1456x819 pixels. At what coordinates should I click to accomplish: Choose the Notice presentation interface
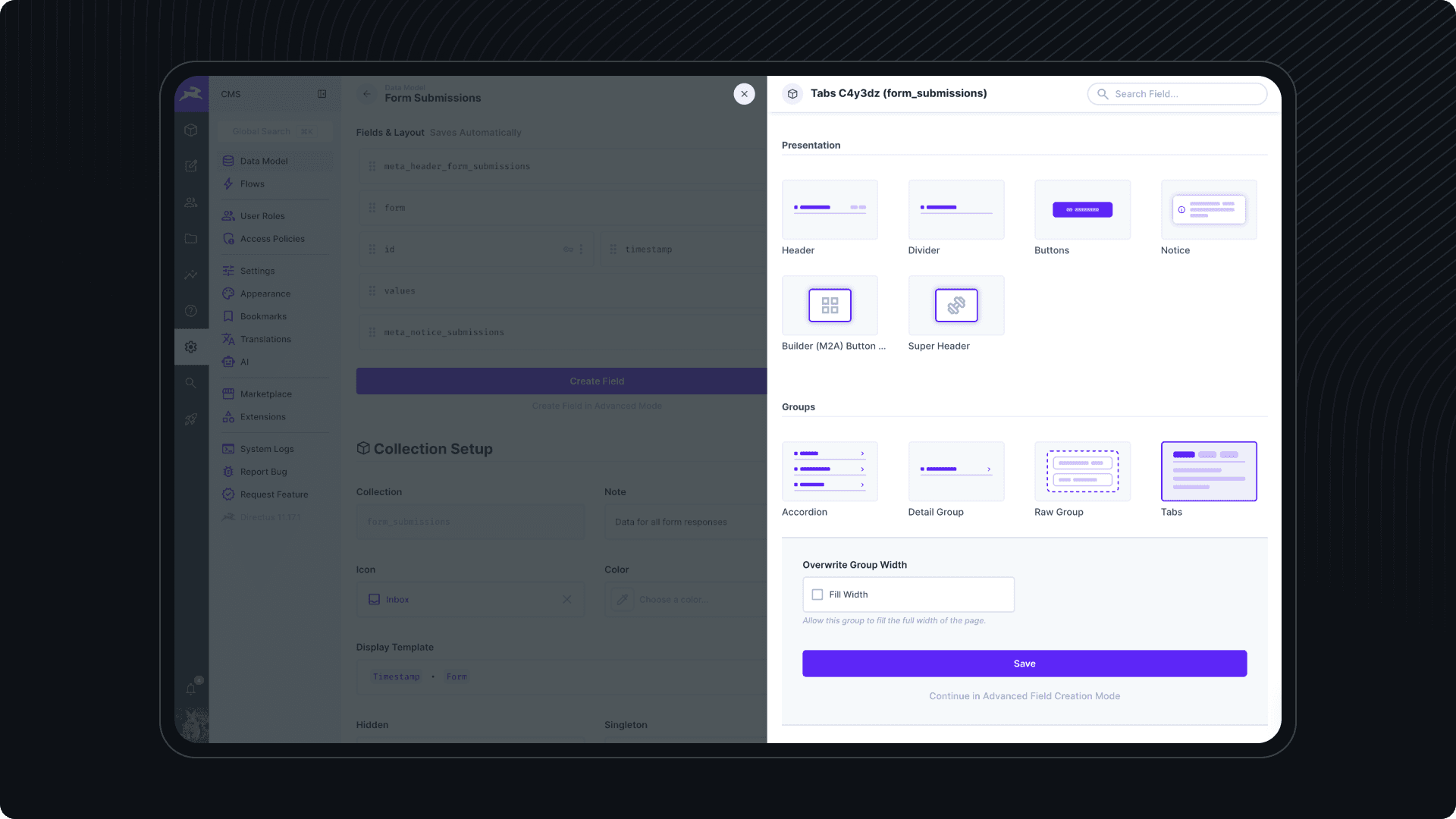point(1209,209)
